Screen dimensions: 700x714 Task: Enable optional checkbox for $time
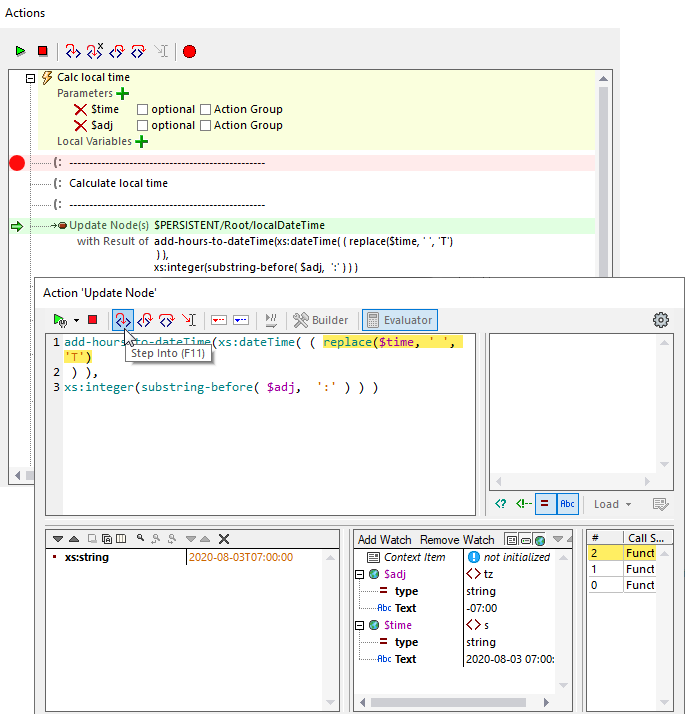tap(142, 109)
